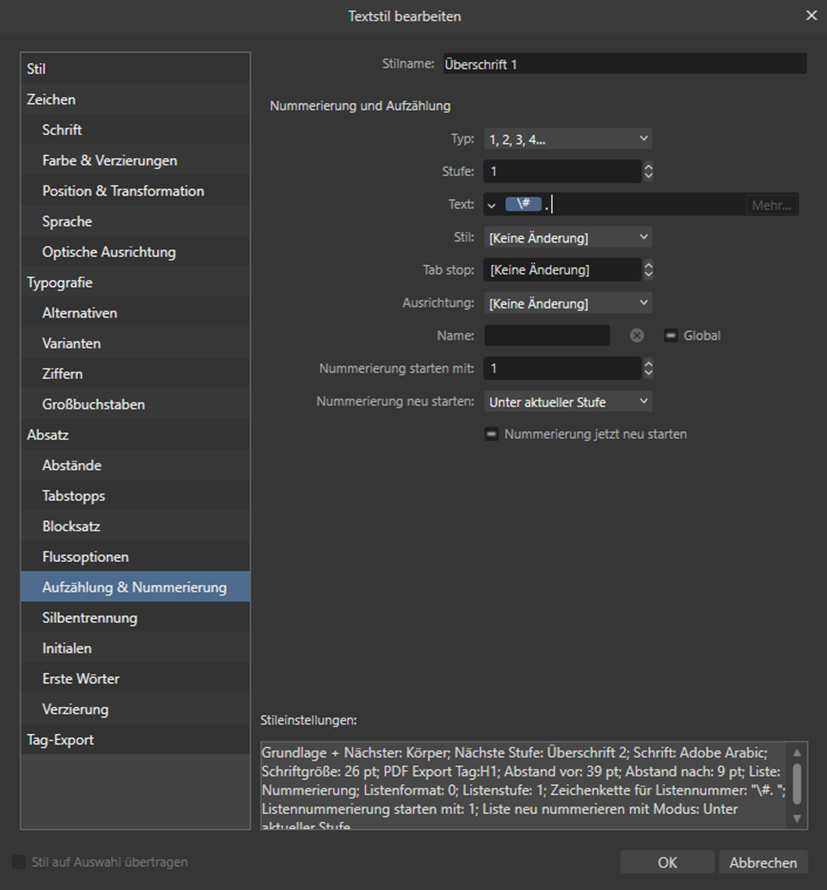Click the Stileinstellungen scroll up arrow

point(797,752)
